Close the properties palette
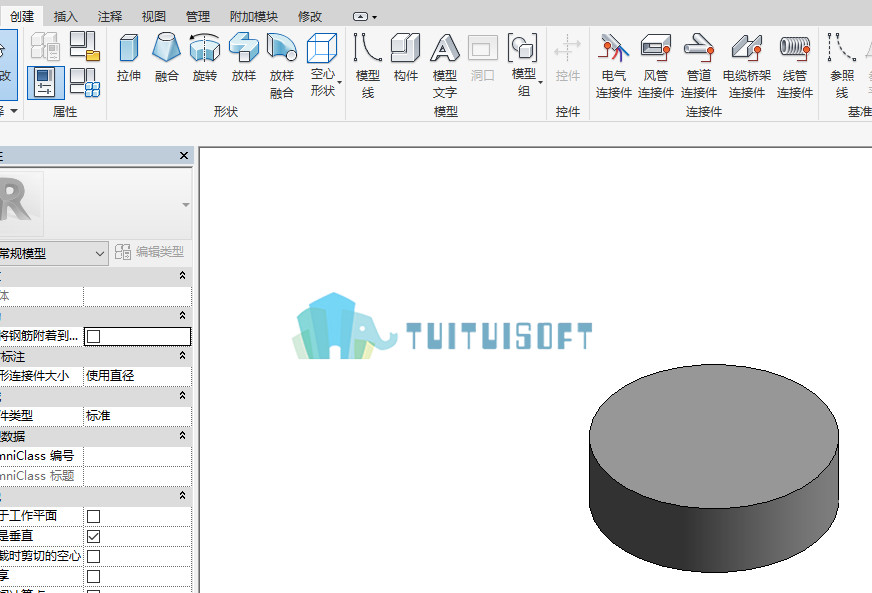The image size is (872, 593). [184, 156]
